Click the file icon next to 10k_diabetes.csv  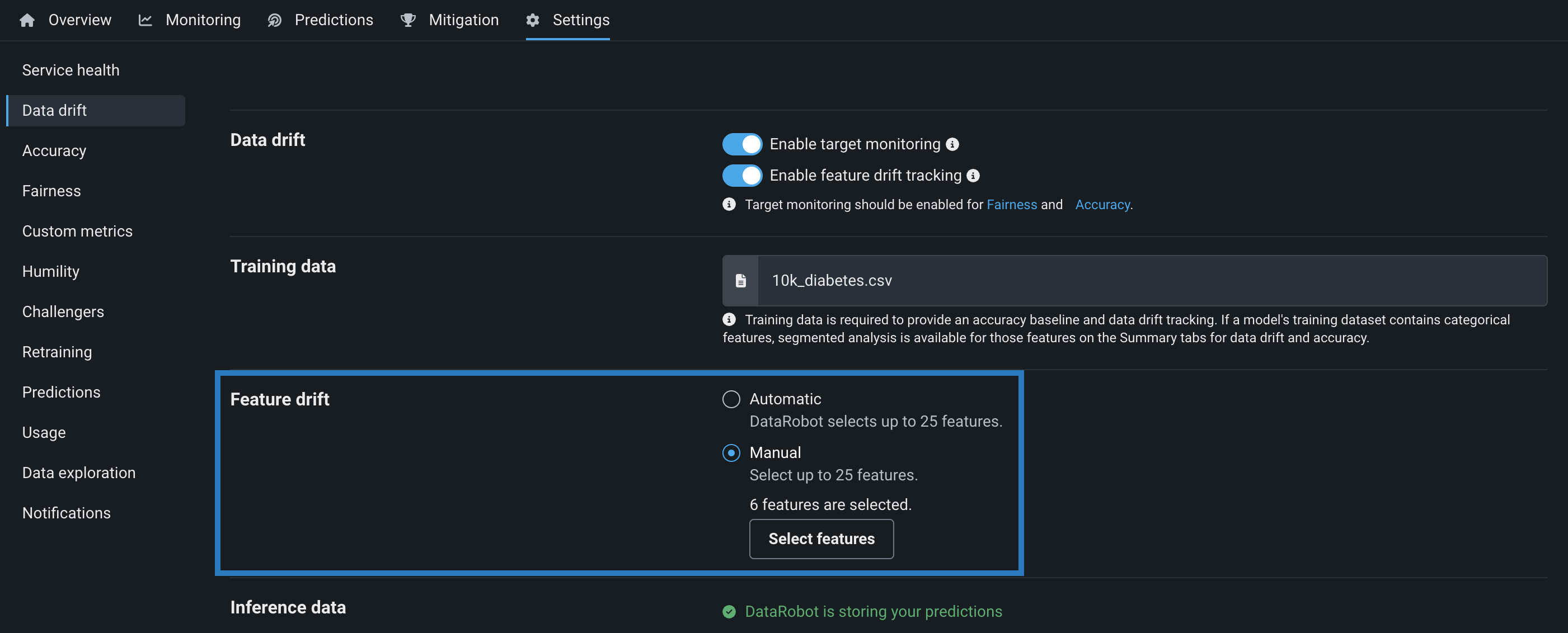(x=740, y=280)
